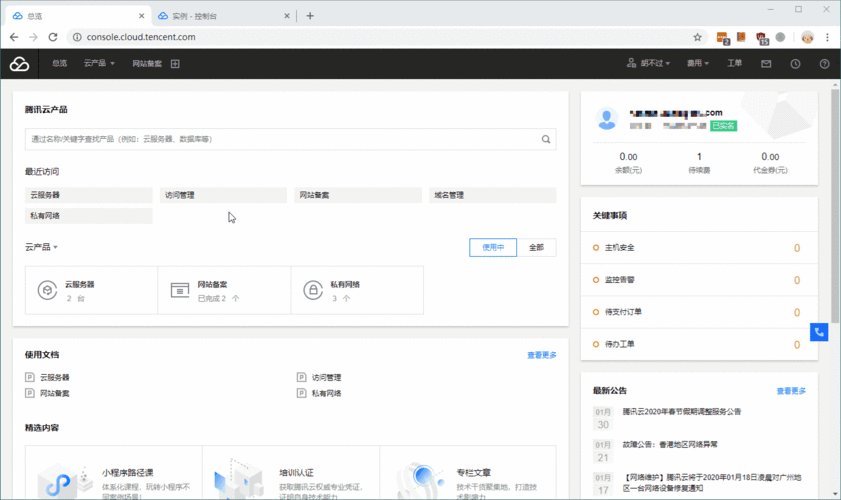Open recent item 云服务器
The image size is (841, 500).
click(x=88, y=195)
